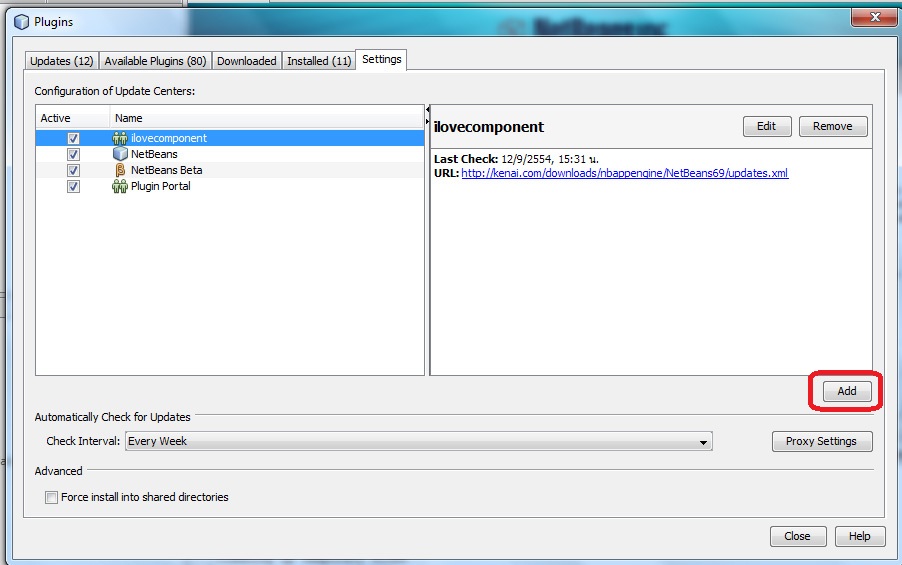Select the NetBeans Beta row
Viewport: 902px width, 565px height.
coord(230,170)
